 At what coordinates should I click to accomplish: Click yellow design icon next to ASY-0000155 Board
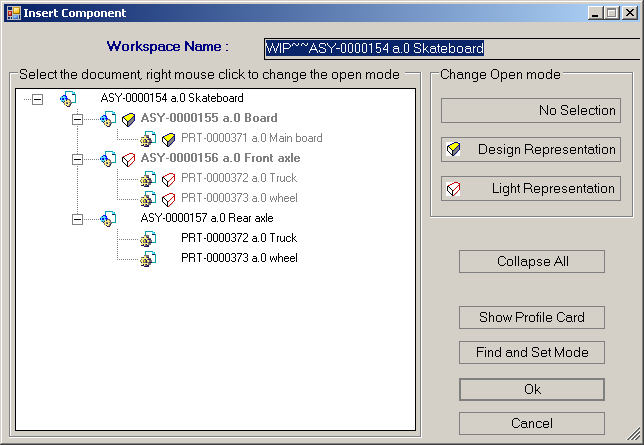tap(128, 119)
